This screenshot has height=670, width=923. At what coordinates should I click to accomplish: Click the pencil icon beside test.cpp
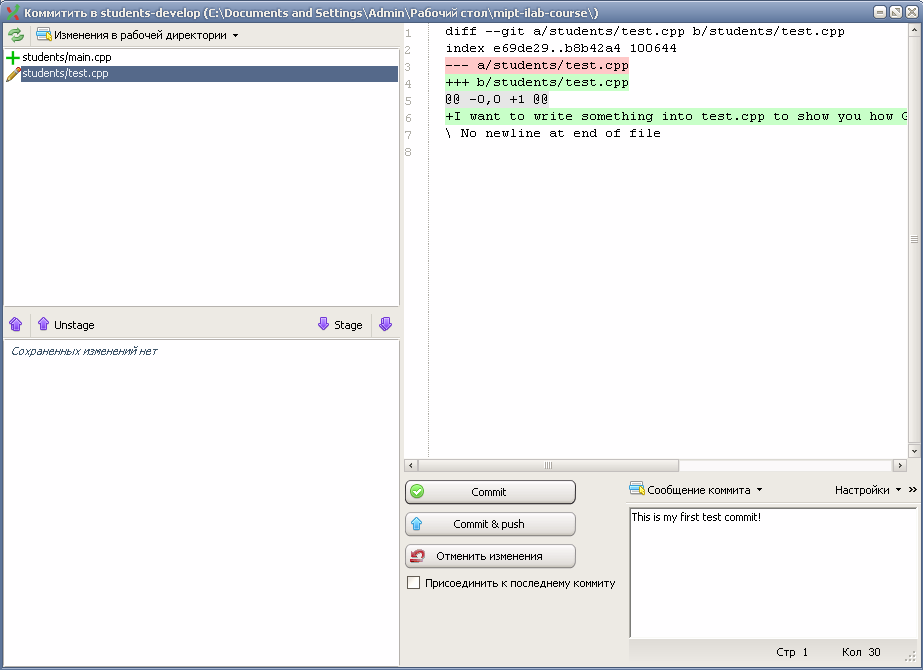coord(13,74)
